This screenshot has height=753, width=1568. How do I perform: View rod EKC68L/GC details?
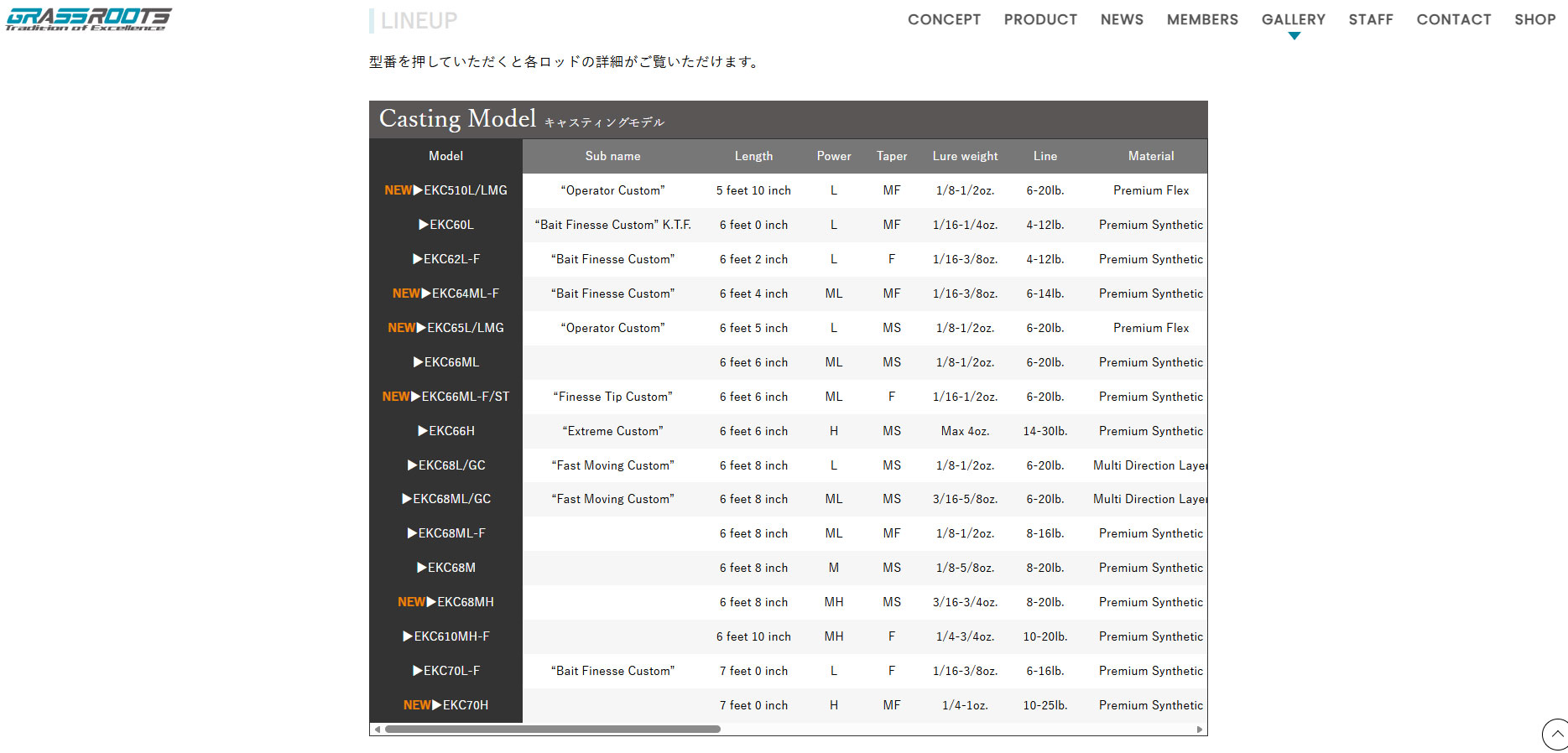point(445,465)
